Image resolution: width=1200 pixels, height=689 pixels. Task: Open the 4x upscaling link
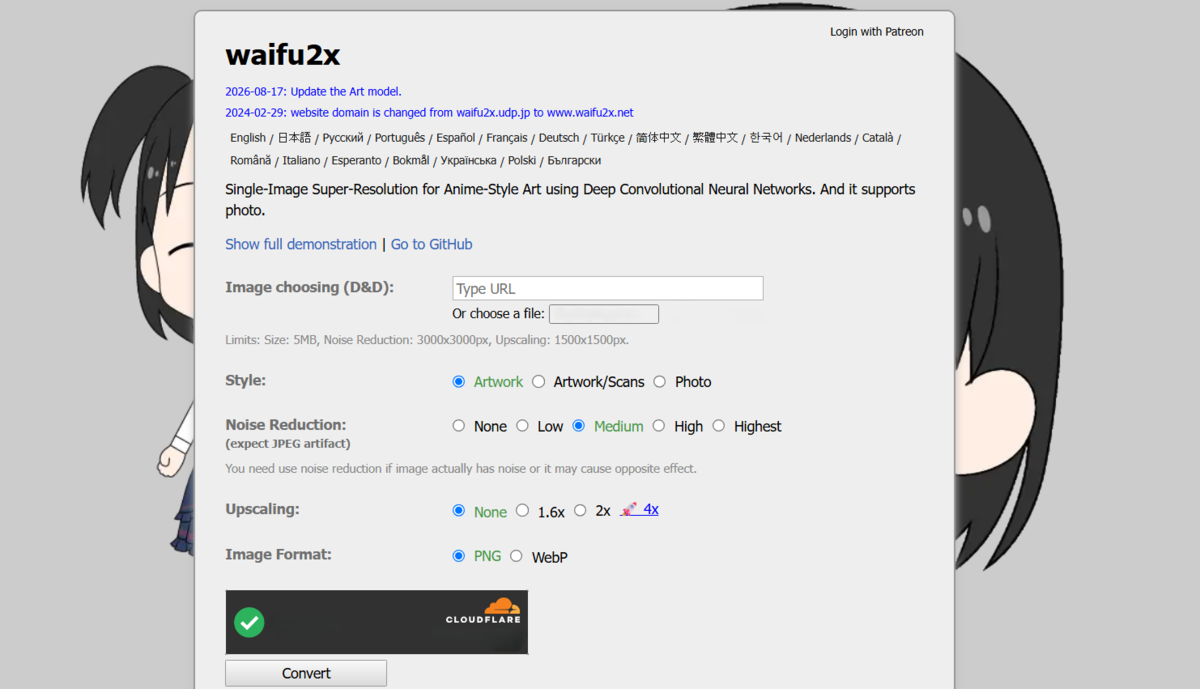pyautogui.click(x=640, y=509)
